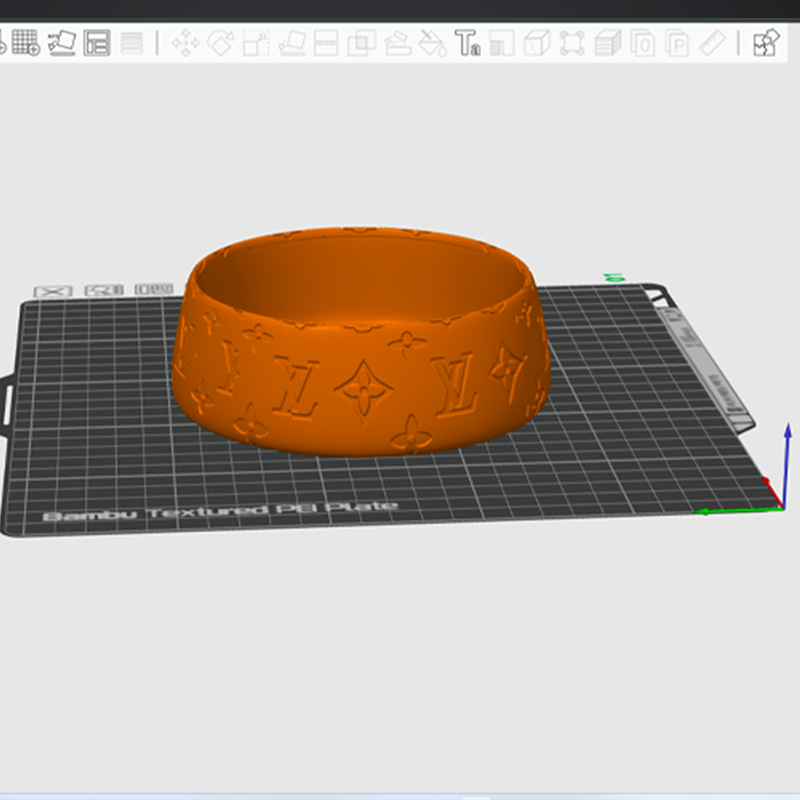The image size is (800, 800).
Task: Activate the Lay on Face tool
Action: click(292, 42)
